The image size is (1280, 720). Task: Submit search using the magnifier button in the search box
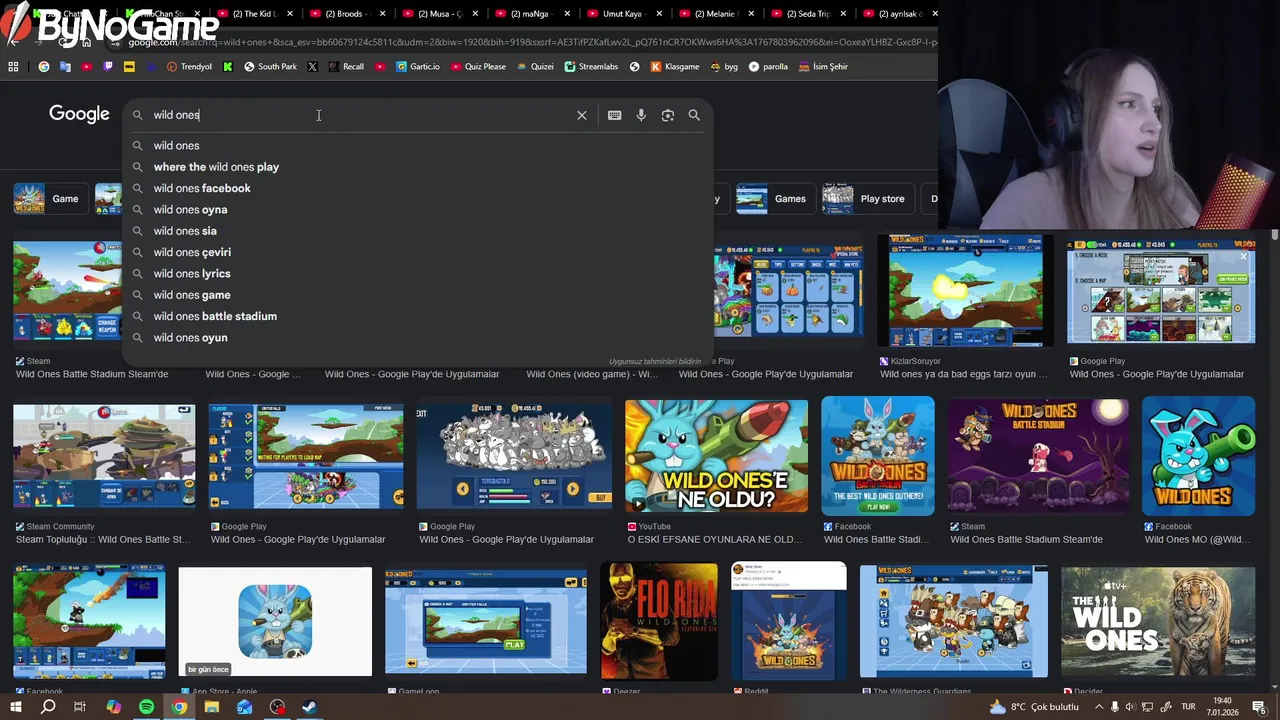(x=694, y=115)
